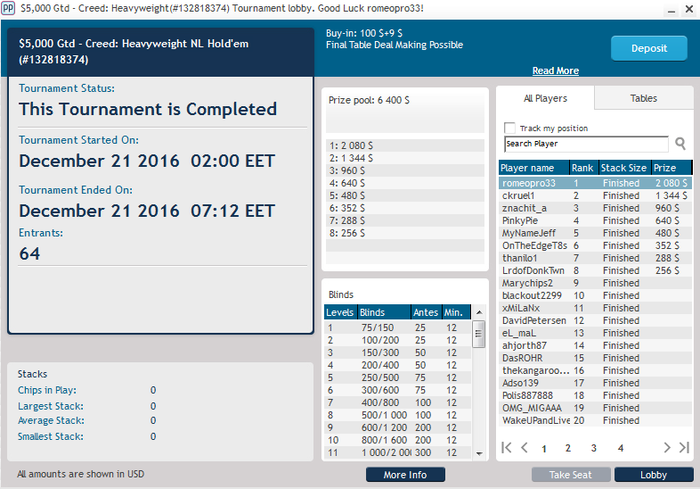Click blind level 1 row 75/150
The width and height of the screenshot is (700, 489).
[397, 328]
